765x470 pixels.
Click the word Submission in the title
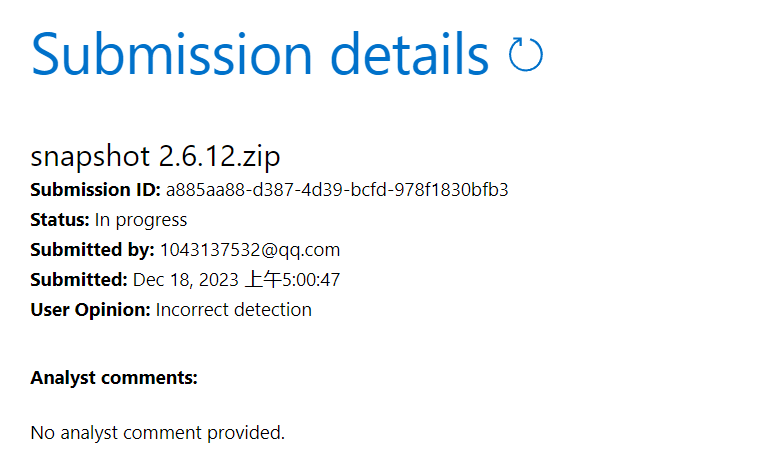point(171,54)
